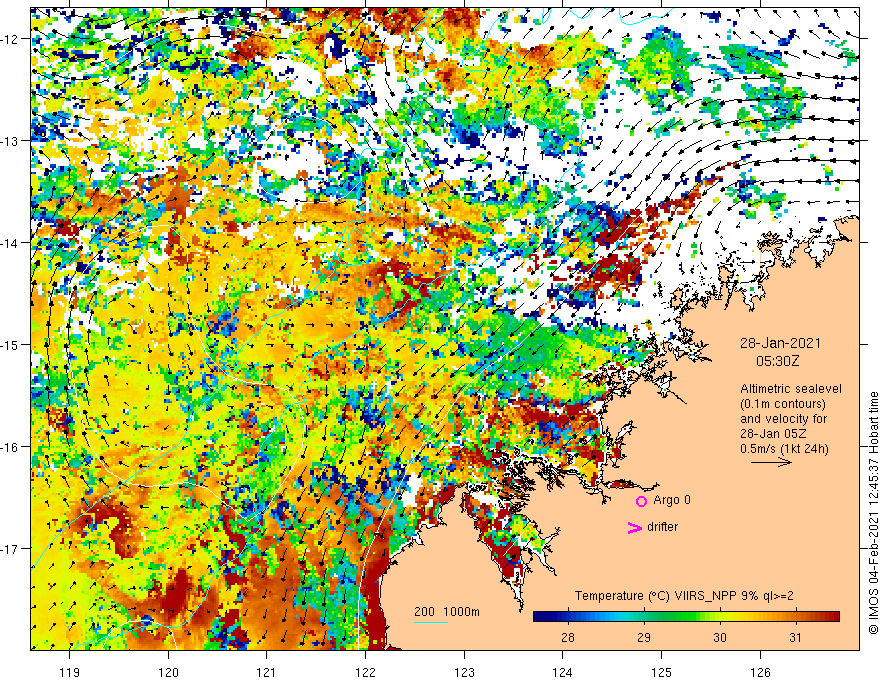Viewport: 880px width, 680px height.
Task: Click the '28-Jan 05Z' text line
Action: pyautogui.click(x=774, y=434)
